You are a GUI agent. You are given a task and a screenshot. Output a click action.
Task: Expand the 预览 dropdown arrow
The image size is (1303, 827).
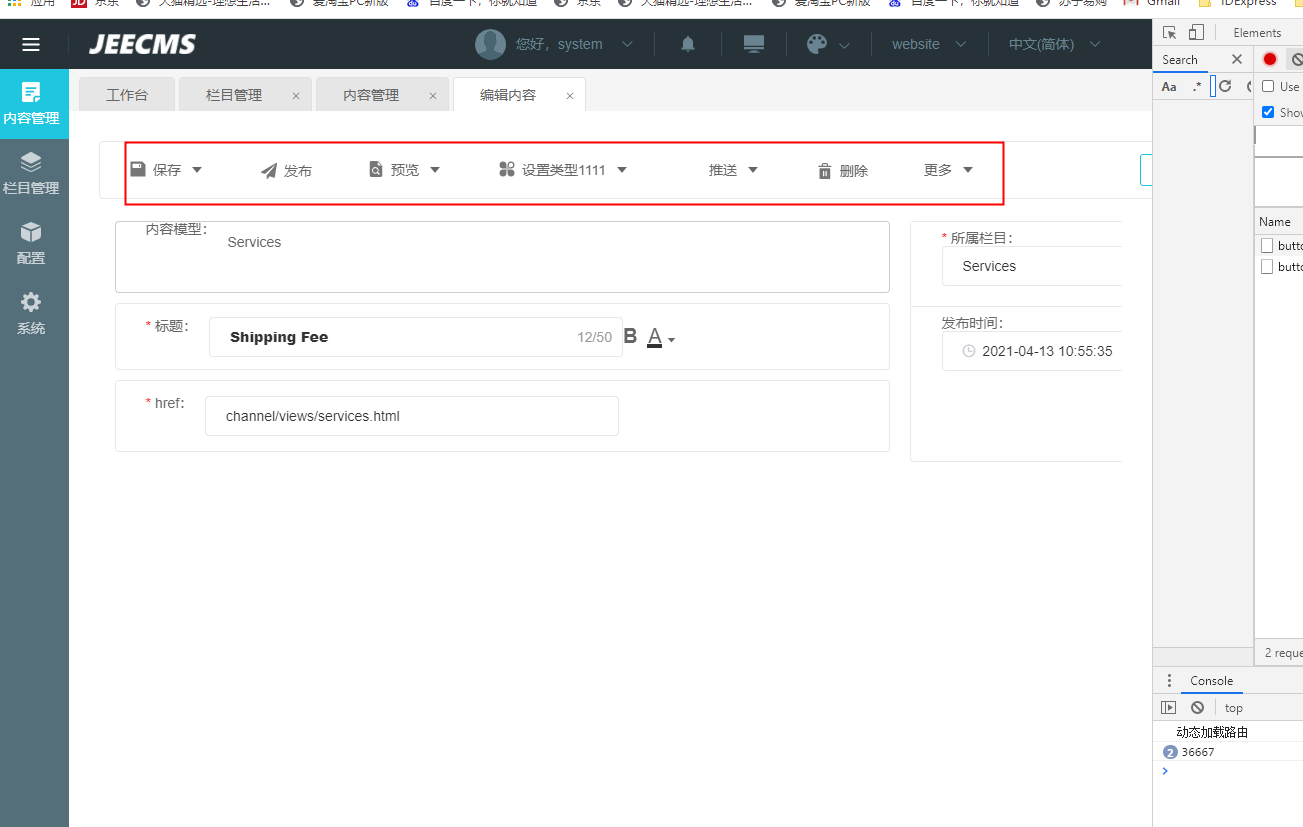435,170
